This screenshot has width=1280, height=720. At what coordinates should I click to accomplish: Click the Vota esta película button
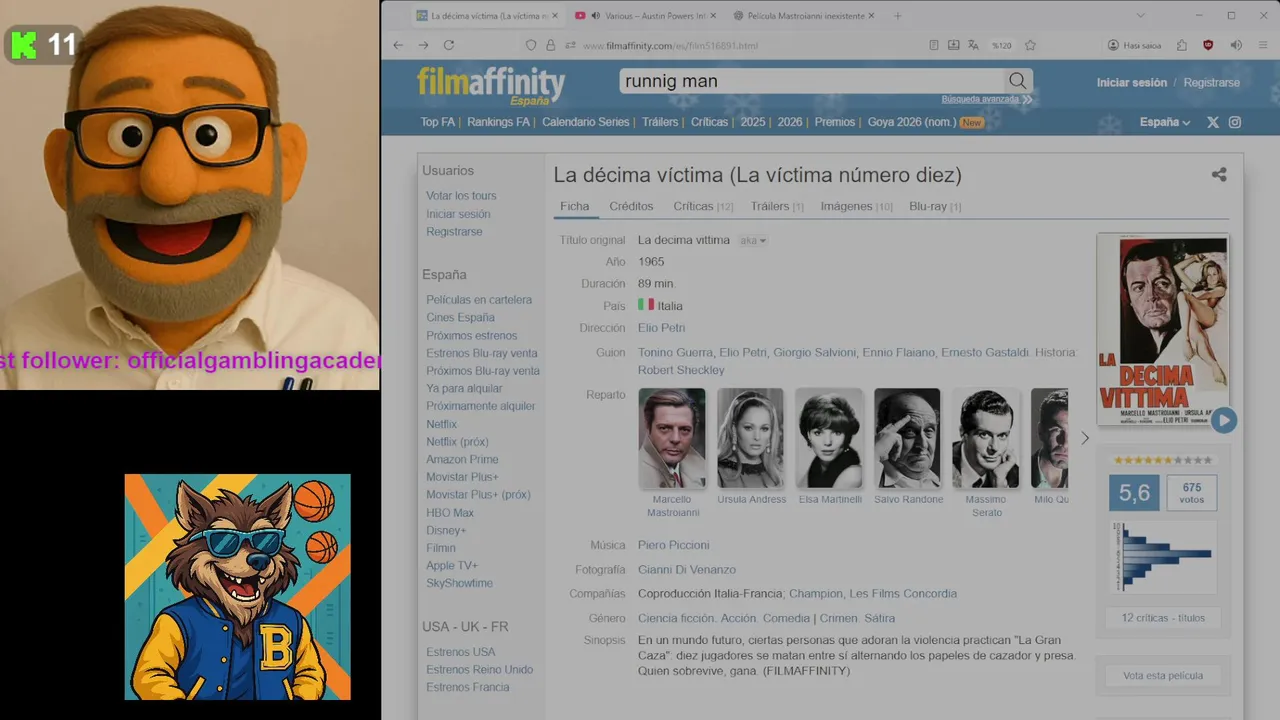point(1163,675)
